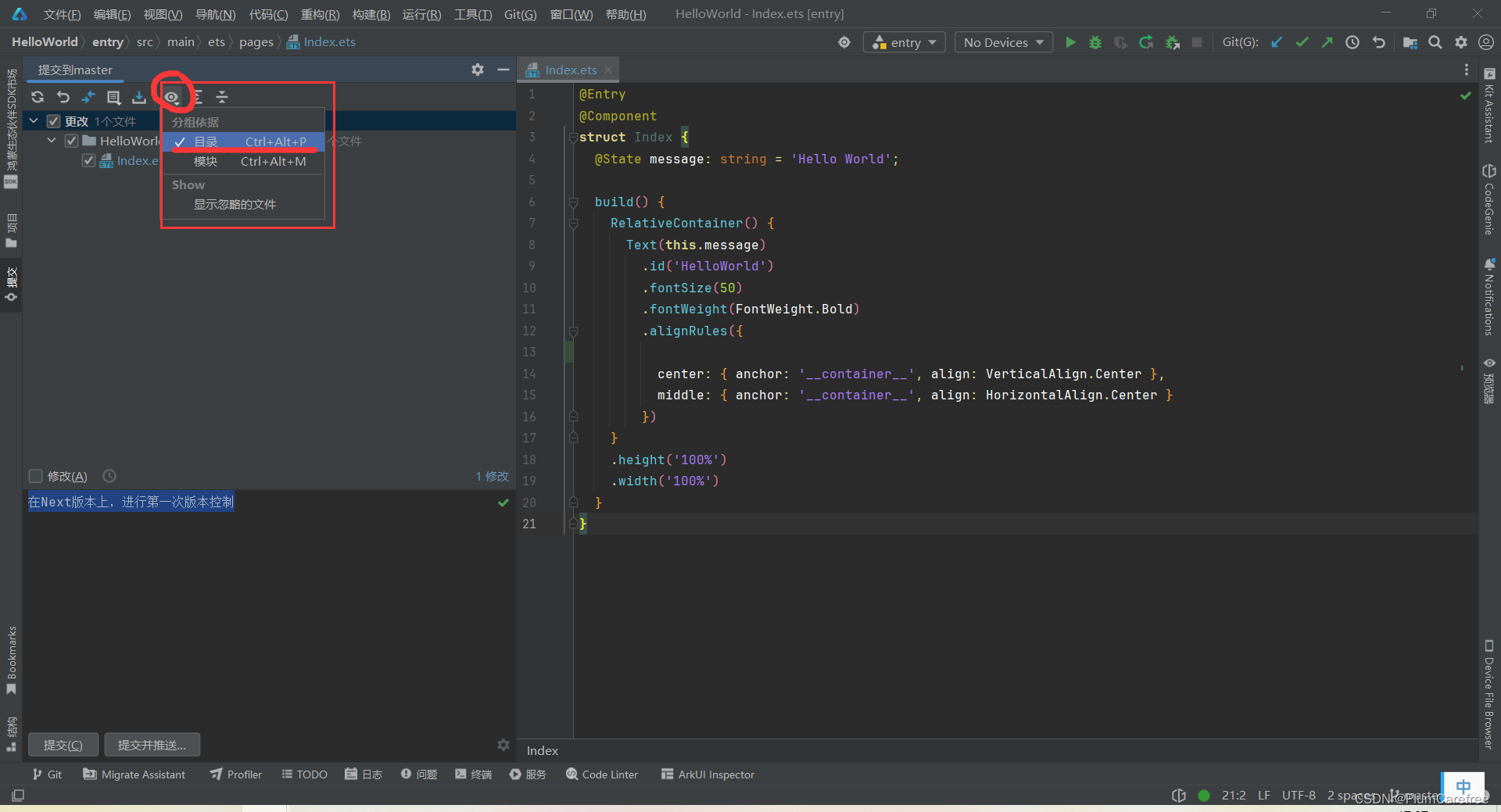Click the 提交并推送 button
Viewport: 1501px width, 812px height.
tap(152, 745)
